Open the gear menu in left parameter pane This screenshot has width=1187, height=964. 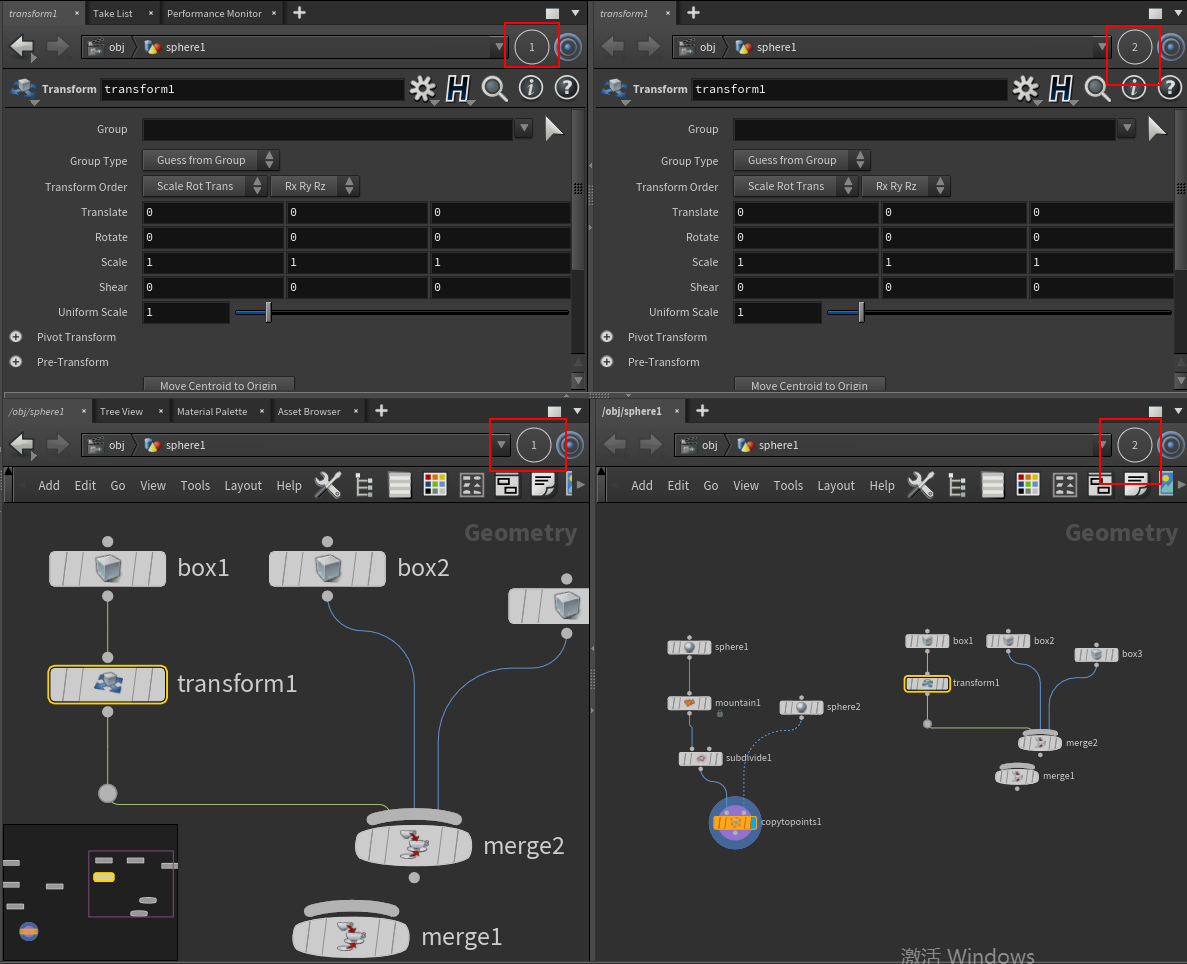coord(423,89)
